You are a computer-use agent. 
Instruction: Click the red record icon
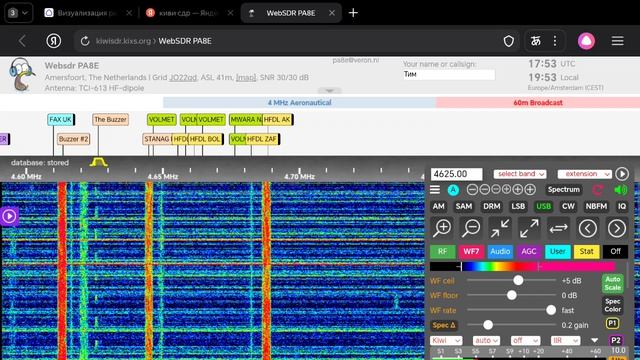[x=598, y=190]
